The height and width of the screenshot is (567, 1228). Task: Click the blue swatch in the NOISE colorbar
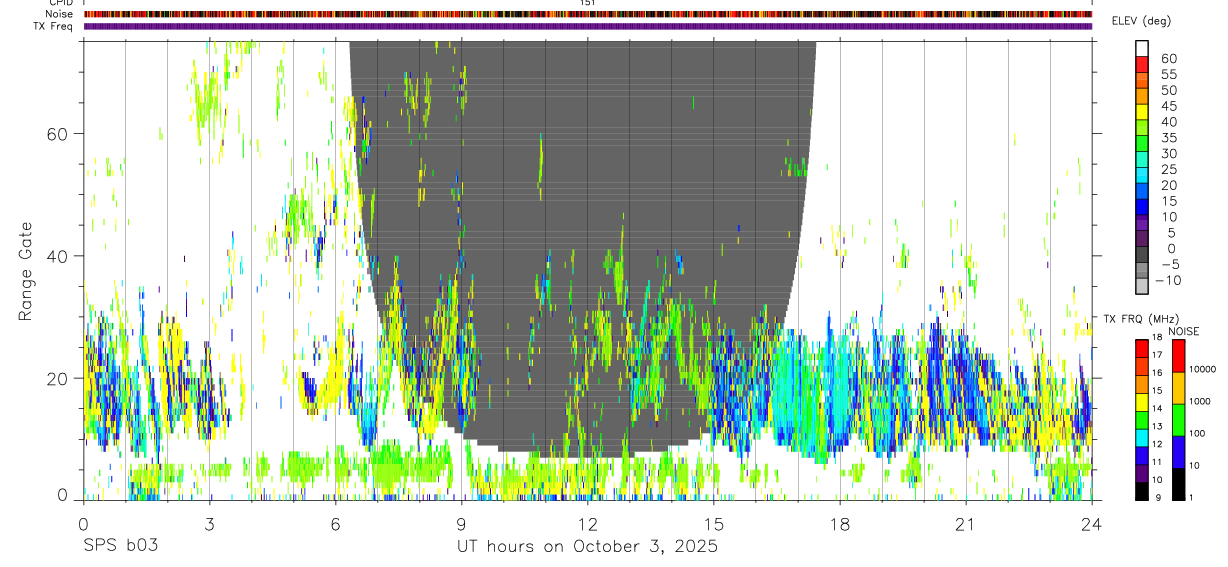[x=1178, y=451]
